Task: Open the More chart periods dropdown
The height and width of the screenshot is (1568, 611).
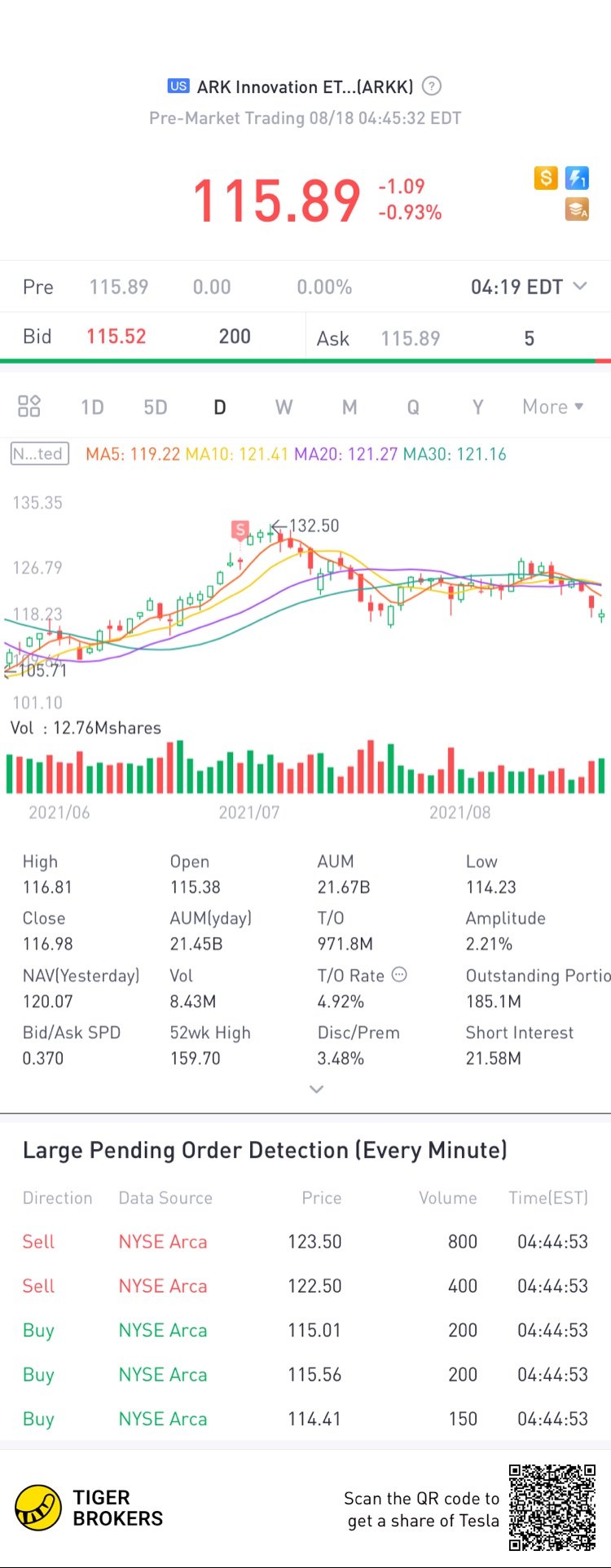Action: [552, 407]
